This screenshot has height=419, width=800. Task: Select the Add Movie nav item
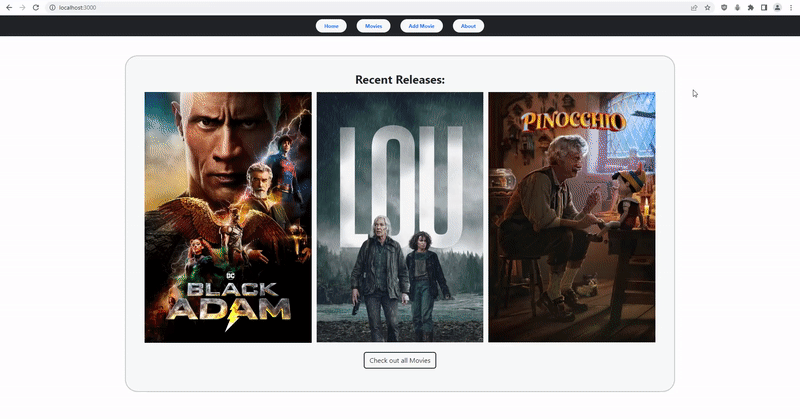(x=421, y=26)
